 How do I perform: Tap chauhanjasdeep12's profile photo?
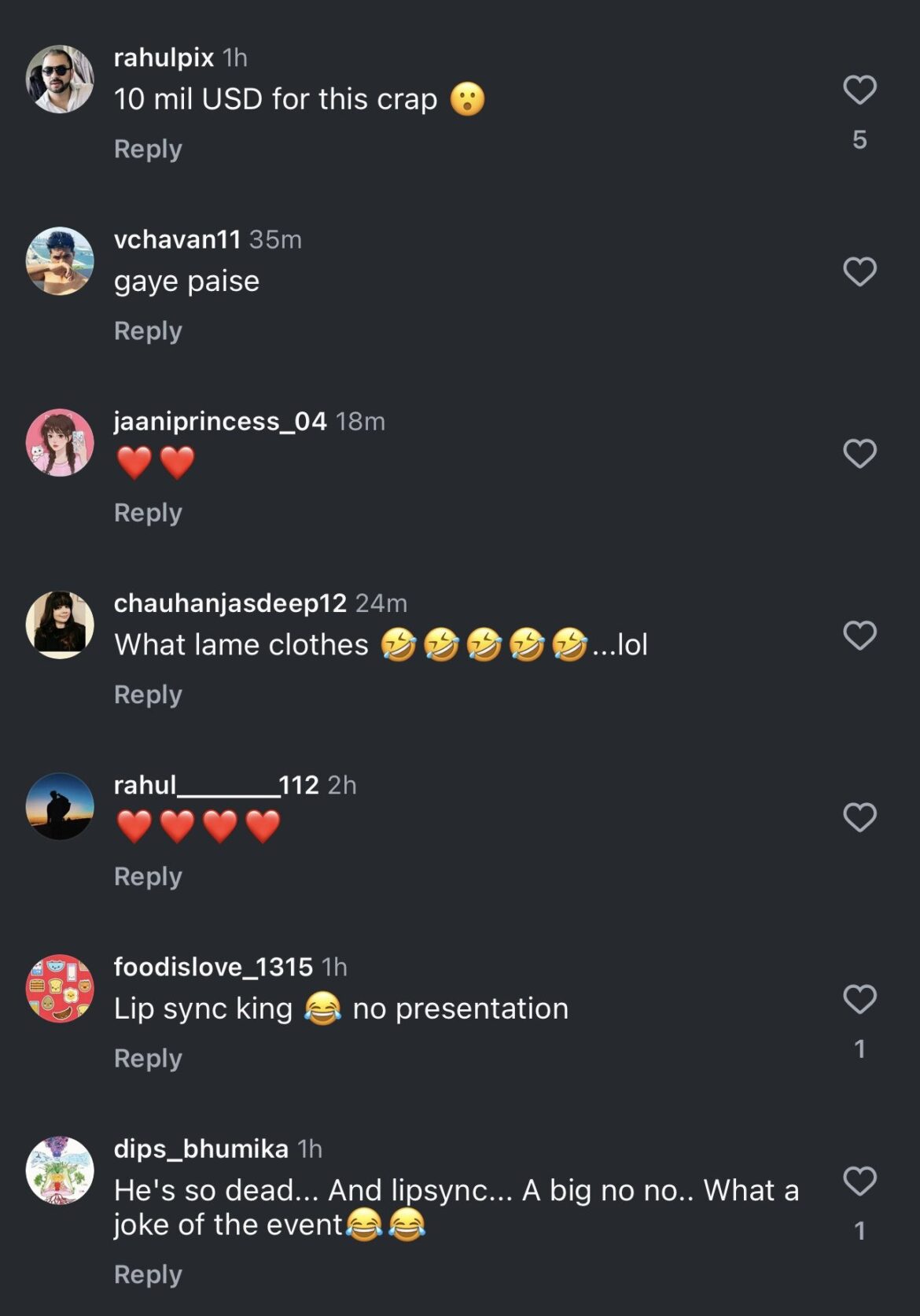click(60, 625)
